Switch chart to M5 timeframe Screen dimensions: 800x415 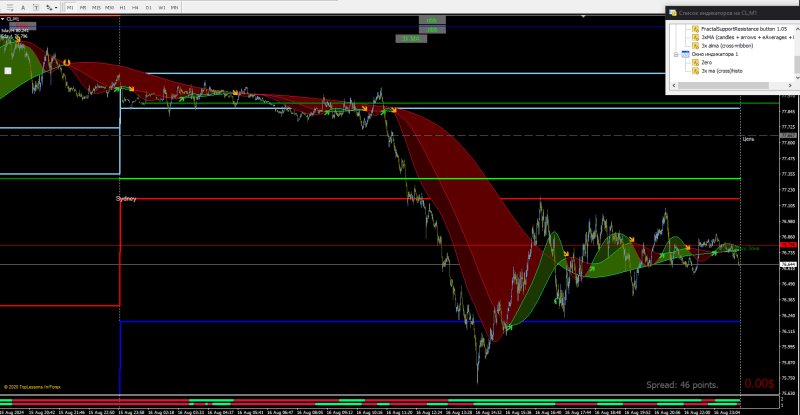coord(83,8)
